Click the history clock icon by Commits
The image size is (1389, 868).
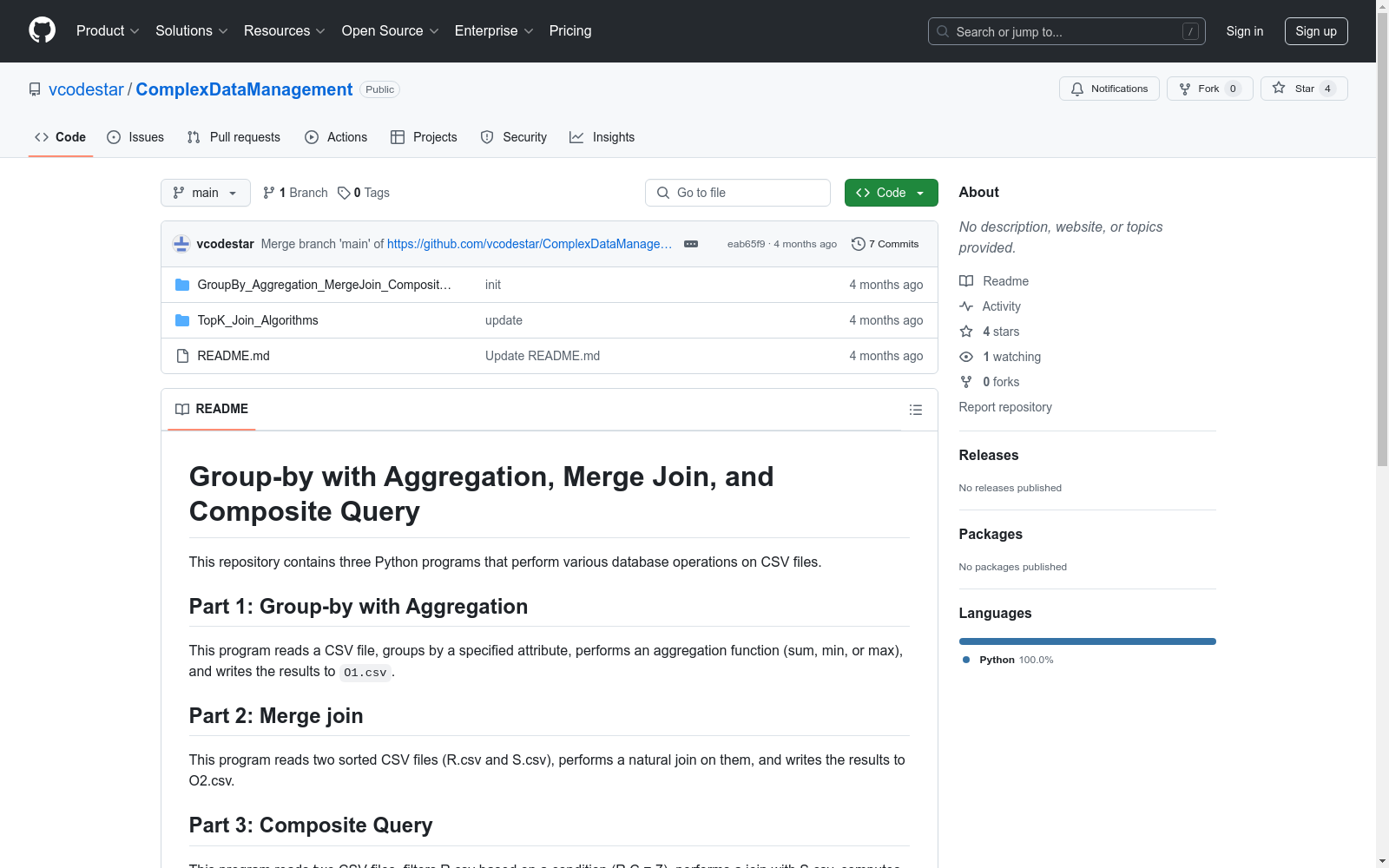[859, 244]
